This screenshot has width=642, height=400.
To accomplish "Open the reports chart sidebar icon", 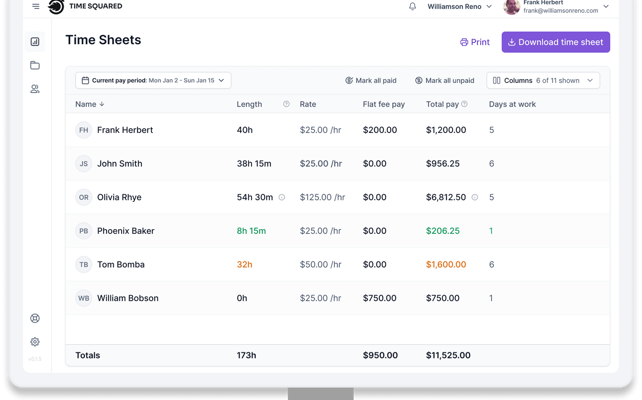I will (x=35, y=41).
